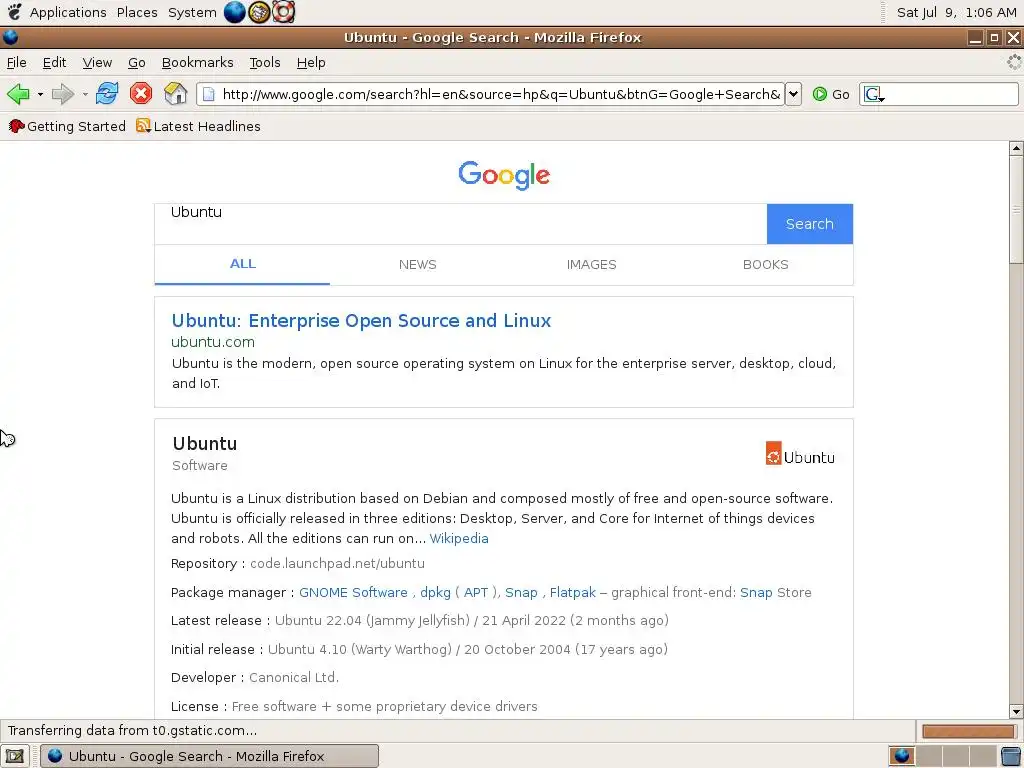1024x768 pixels.
Task: Open the GNOME Software link
Action: click(353, 592)
